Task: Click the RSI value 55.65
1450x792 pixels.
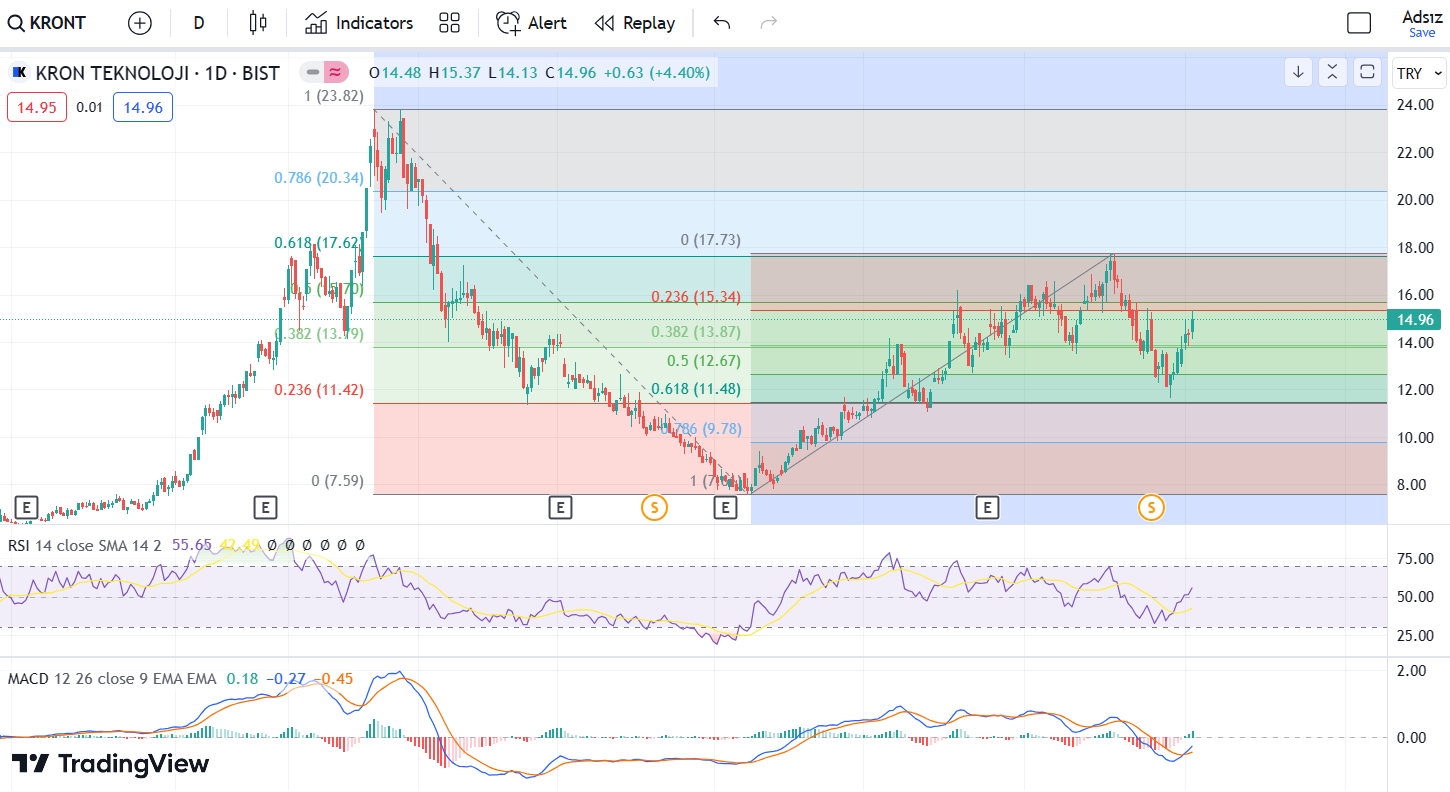Action: coord(192,545)
